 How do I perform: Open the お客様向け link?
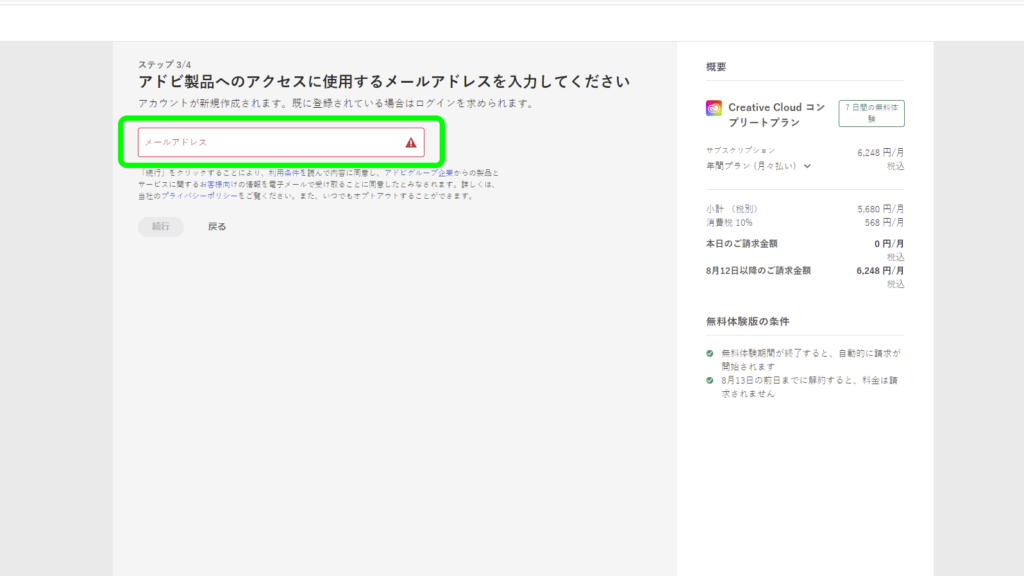[219, 184]
